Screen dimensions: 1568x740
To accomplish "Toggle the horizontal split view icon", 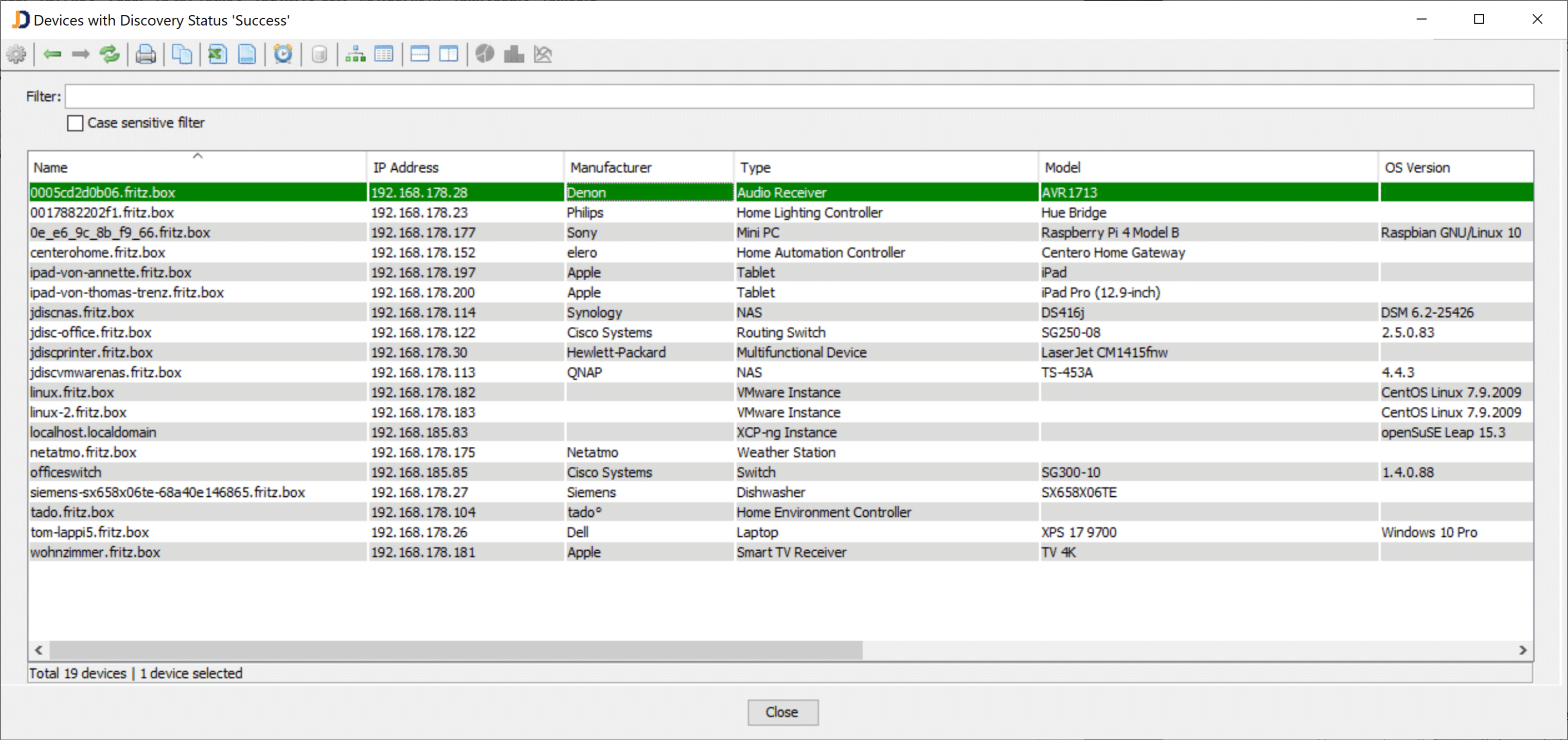I will (x=419, y=54).
